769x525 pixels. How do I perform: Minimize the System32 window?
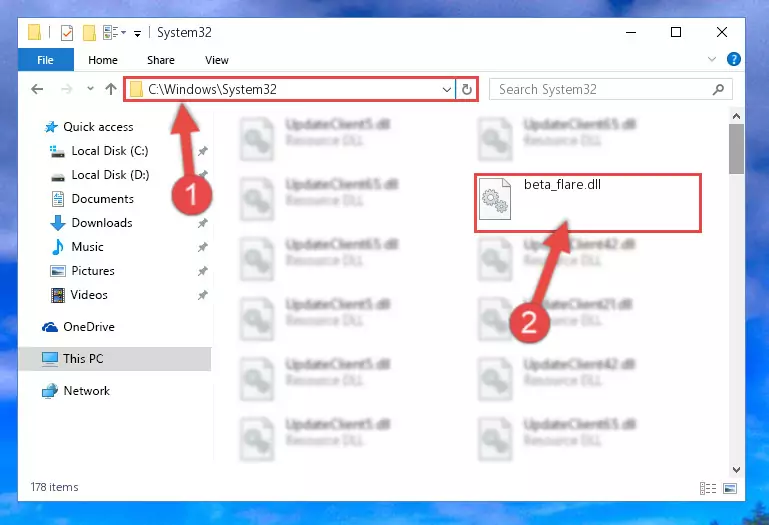coord(631,32)
